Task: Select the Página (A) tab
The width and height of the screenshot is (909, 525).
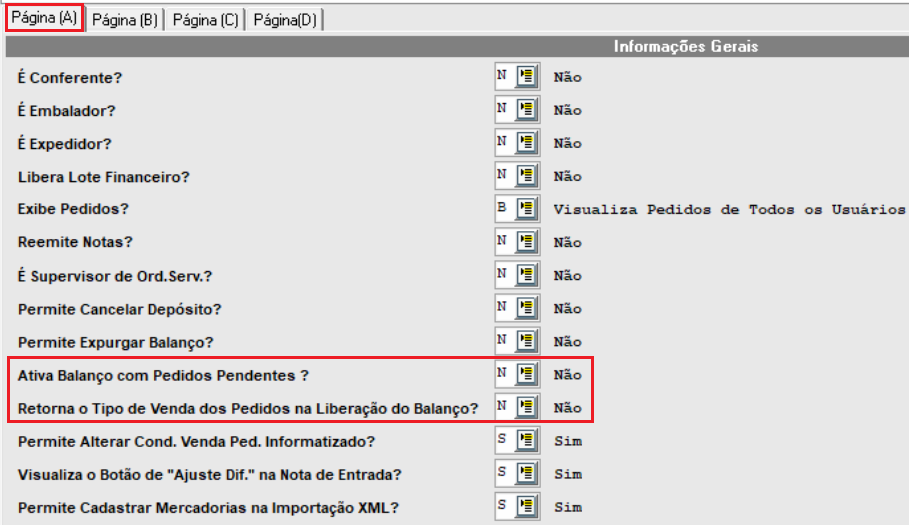Action: [x=44, y=19]
